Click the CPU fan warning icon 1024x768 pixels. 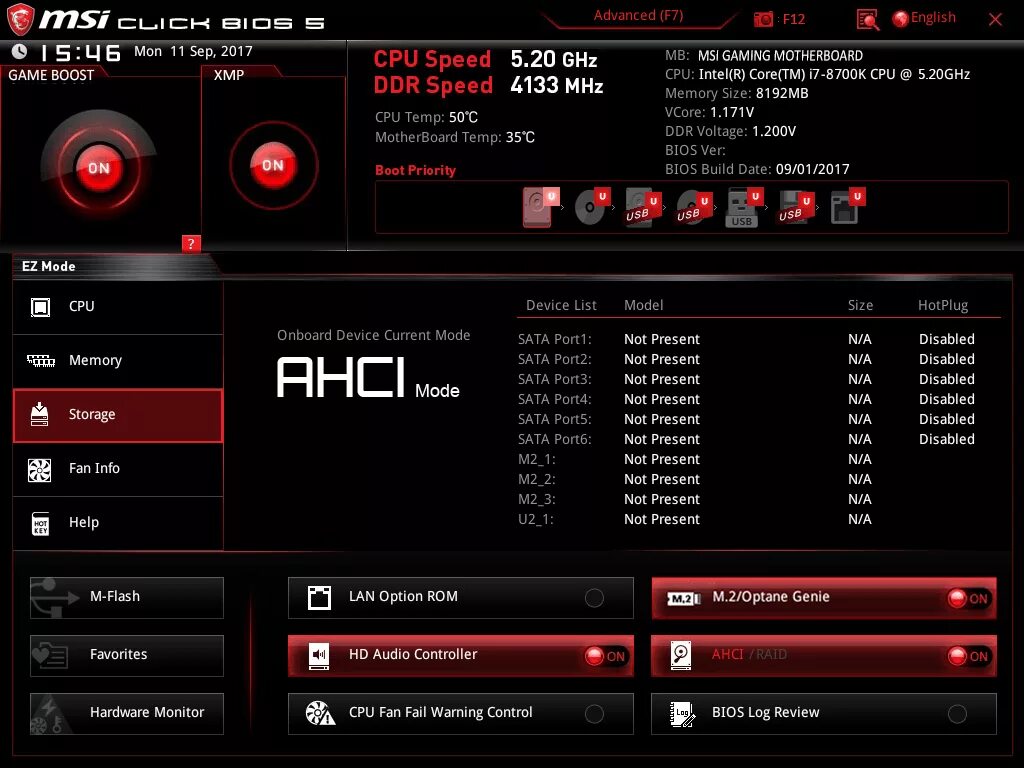(320, 713)
